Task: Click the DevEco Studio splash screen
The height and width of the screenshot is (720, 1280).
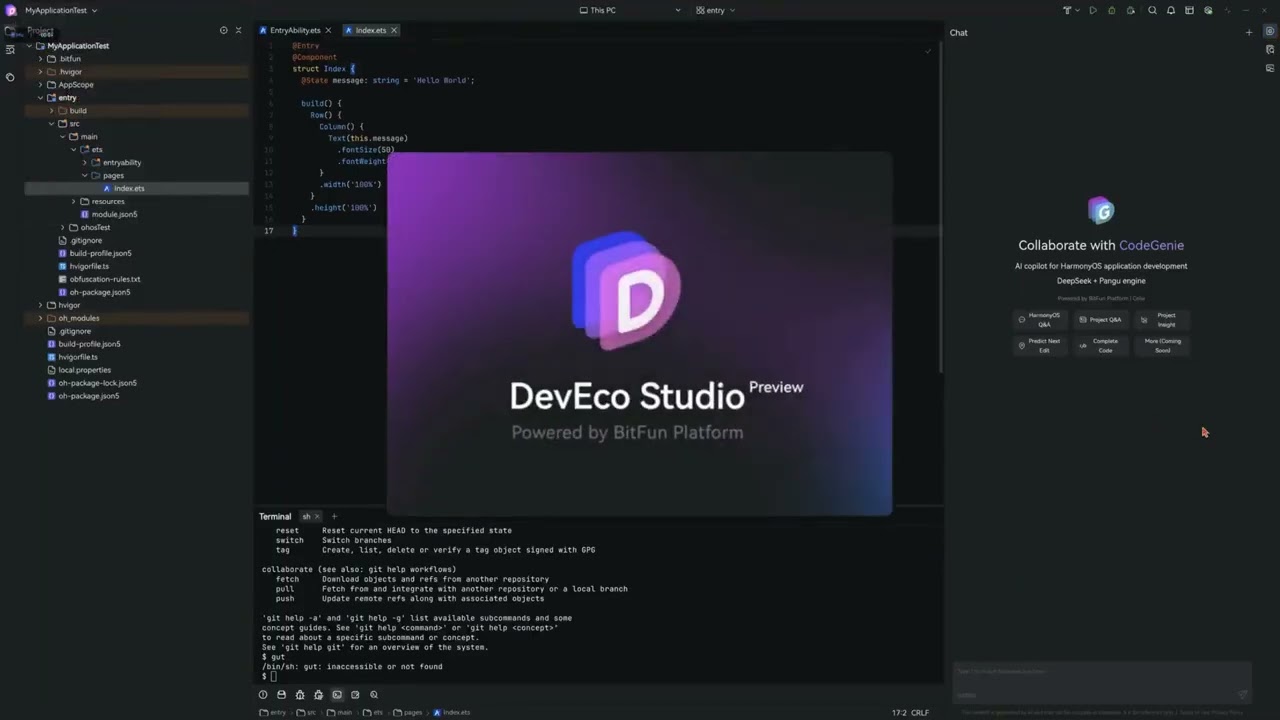Action: [x=639, y=334]
